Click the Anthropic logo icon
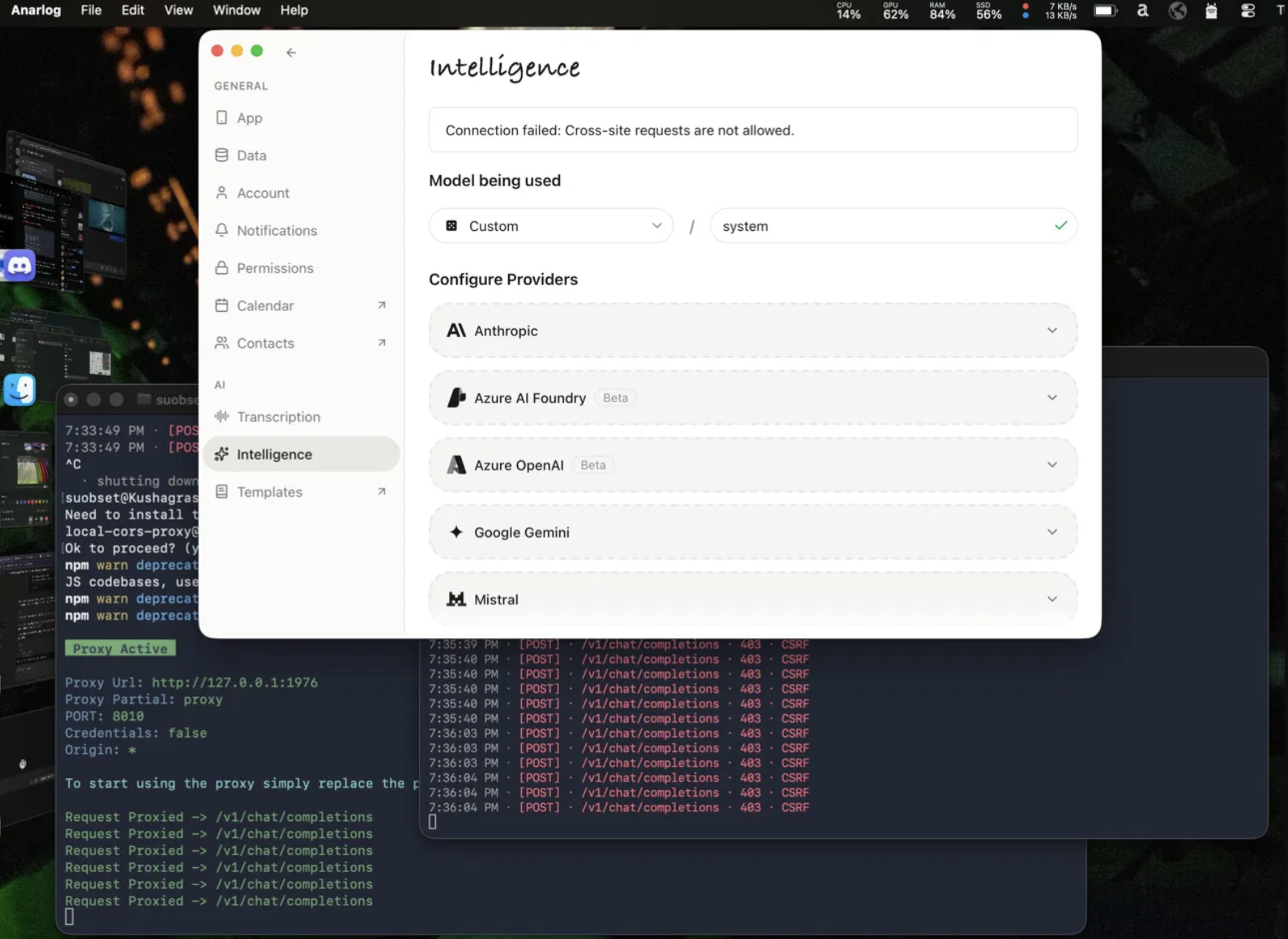 click(456, 330)
